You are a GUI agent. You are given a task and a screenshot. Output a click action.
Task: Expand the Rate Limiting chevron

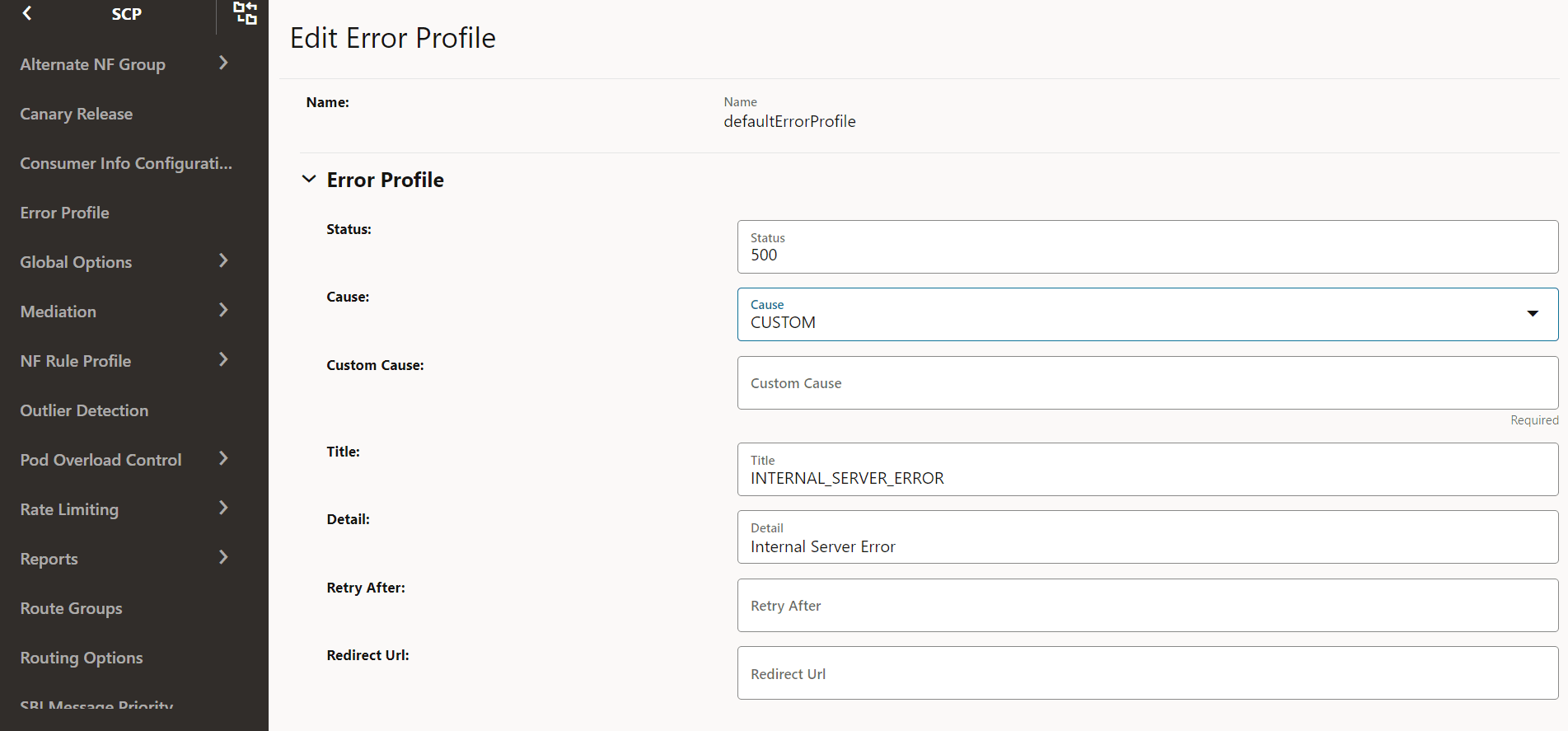[223, 508]
